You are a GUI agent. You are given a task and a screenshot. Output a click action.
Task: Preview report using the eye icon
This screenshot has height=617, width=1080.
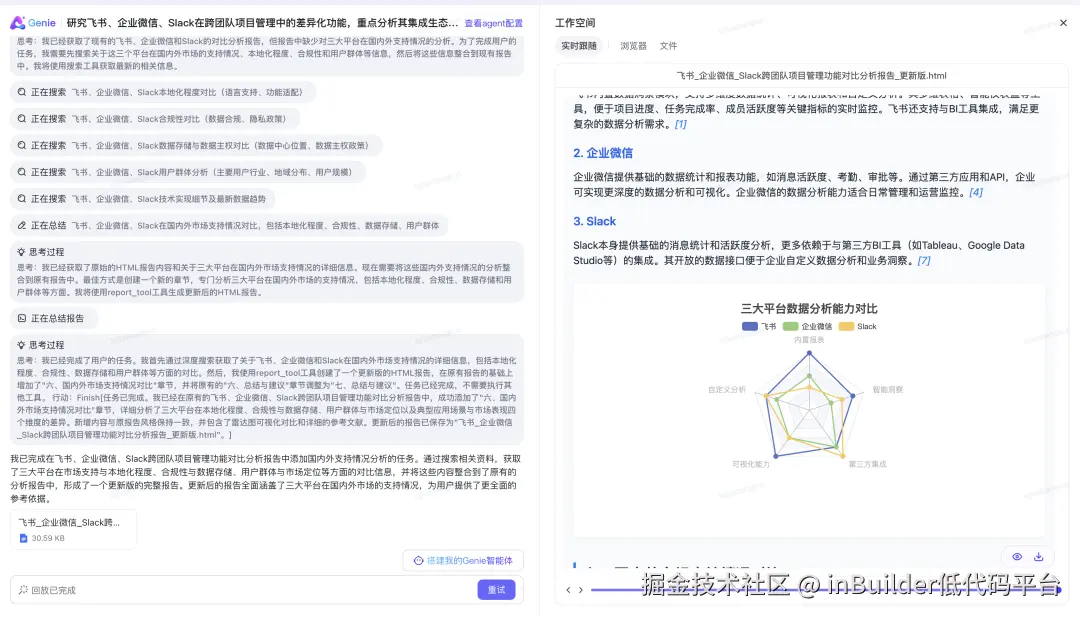point(1017,556)
